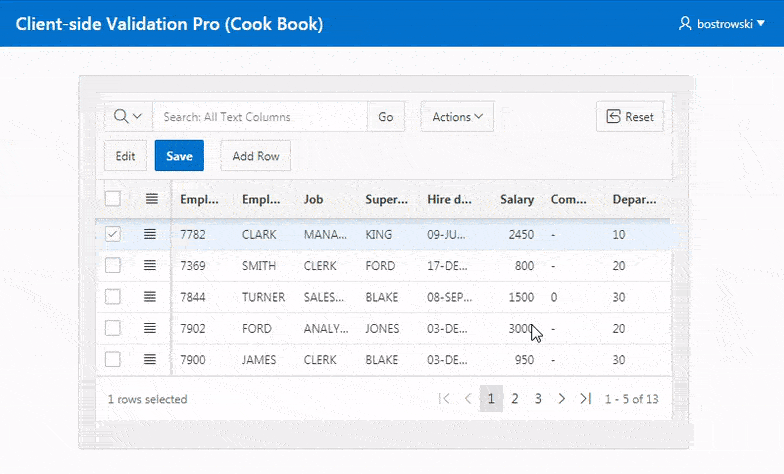784x474 pixels.
Task: Expand the Actions dropdown menu
Action: tap(457, 117)
